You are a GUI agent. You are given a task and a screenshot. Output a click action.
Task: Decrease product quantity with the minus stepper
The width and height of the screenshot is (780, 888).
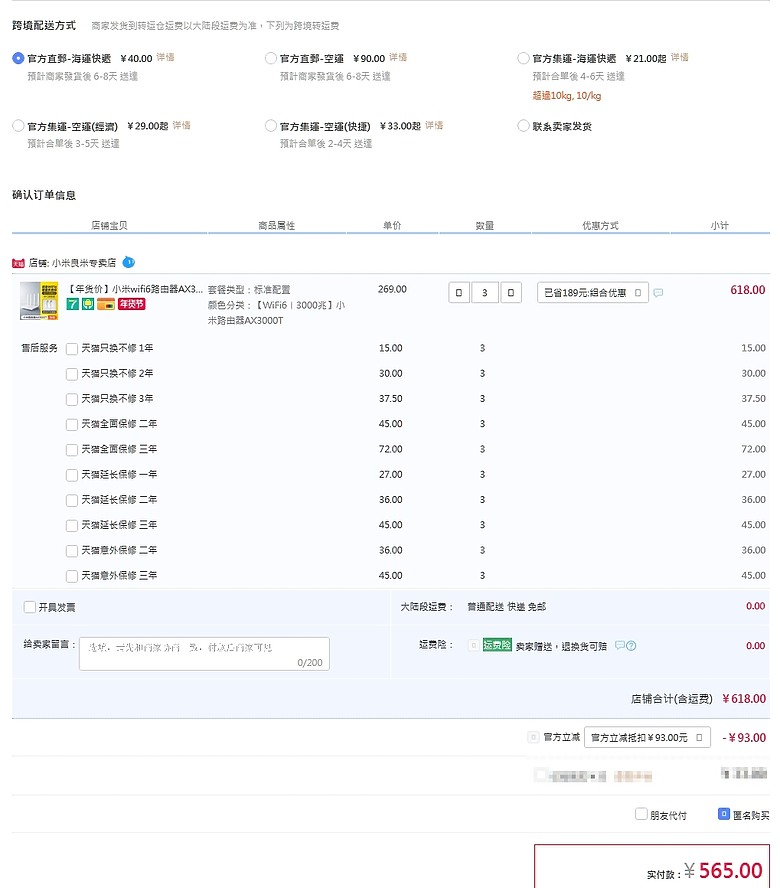459,293
